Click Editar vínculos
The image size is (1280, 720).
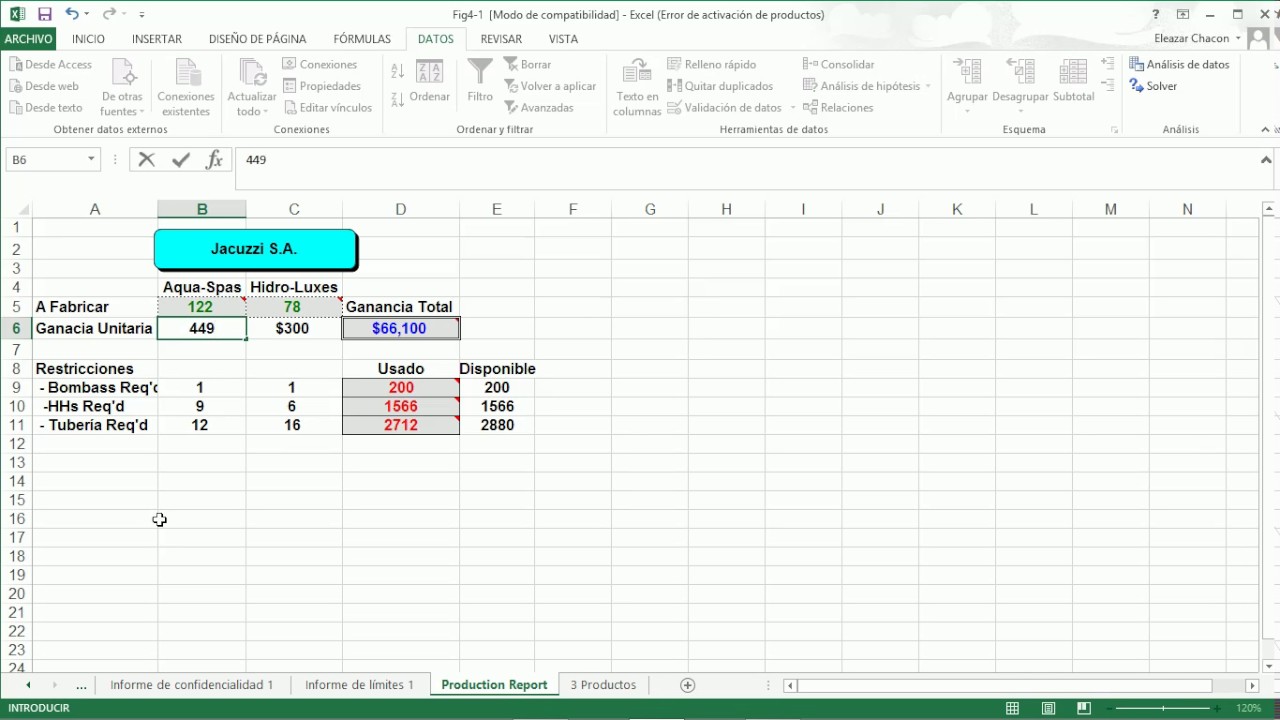(x=328, y=107)
